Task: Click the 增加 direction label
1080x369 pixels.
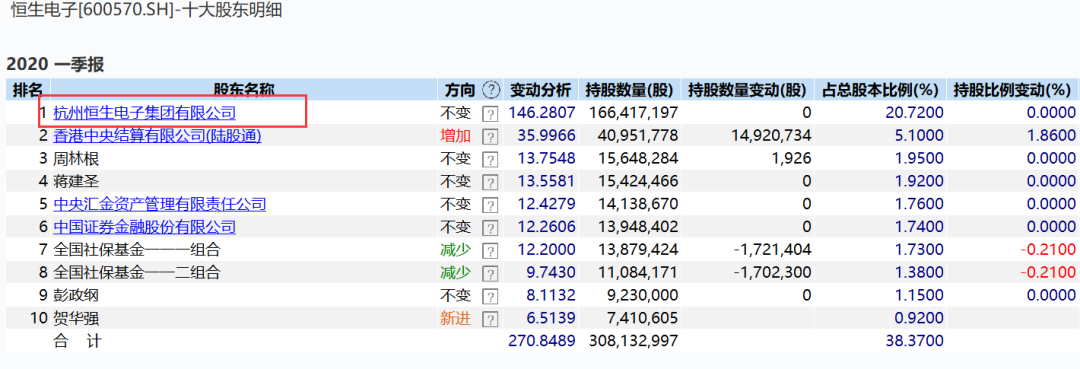Action: click(455, 136)
